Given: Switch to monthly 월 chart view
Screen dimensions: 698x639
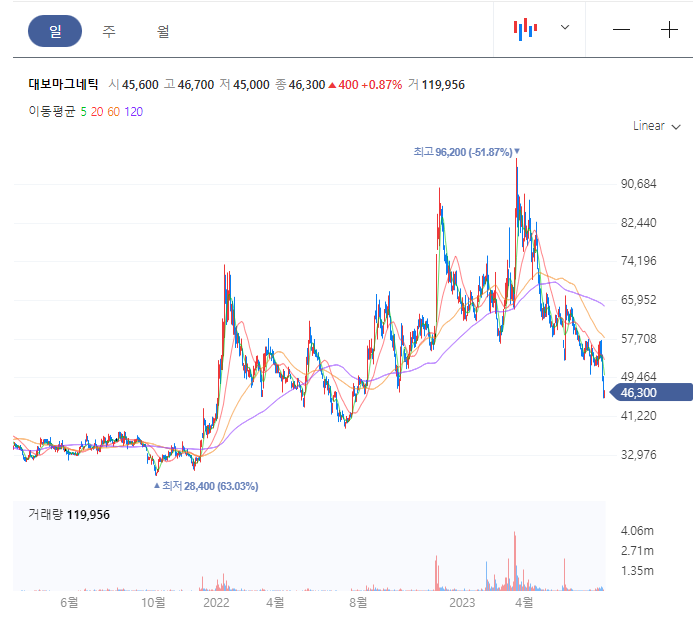Looking at the screenshot, I should [x=163, y=31].
